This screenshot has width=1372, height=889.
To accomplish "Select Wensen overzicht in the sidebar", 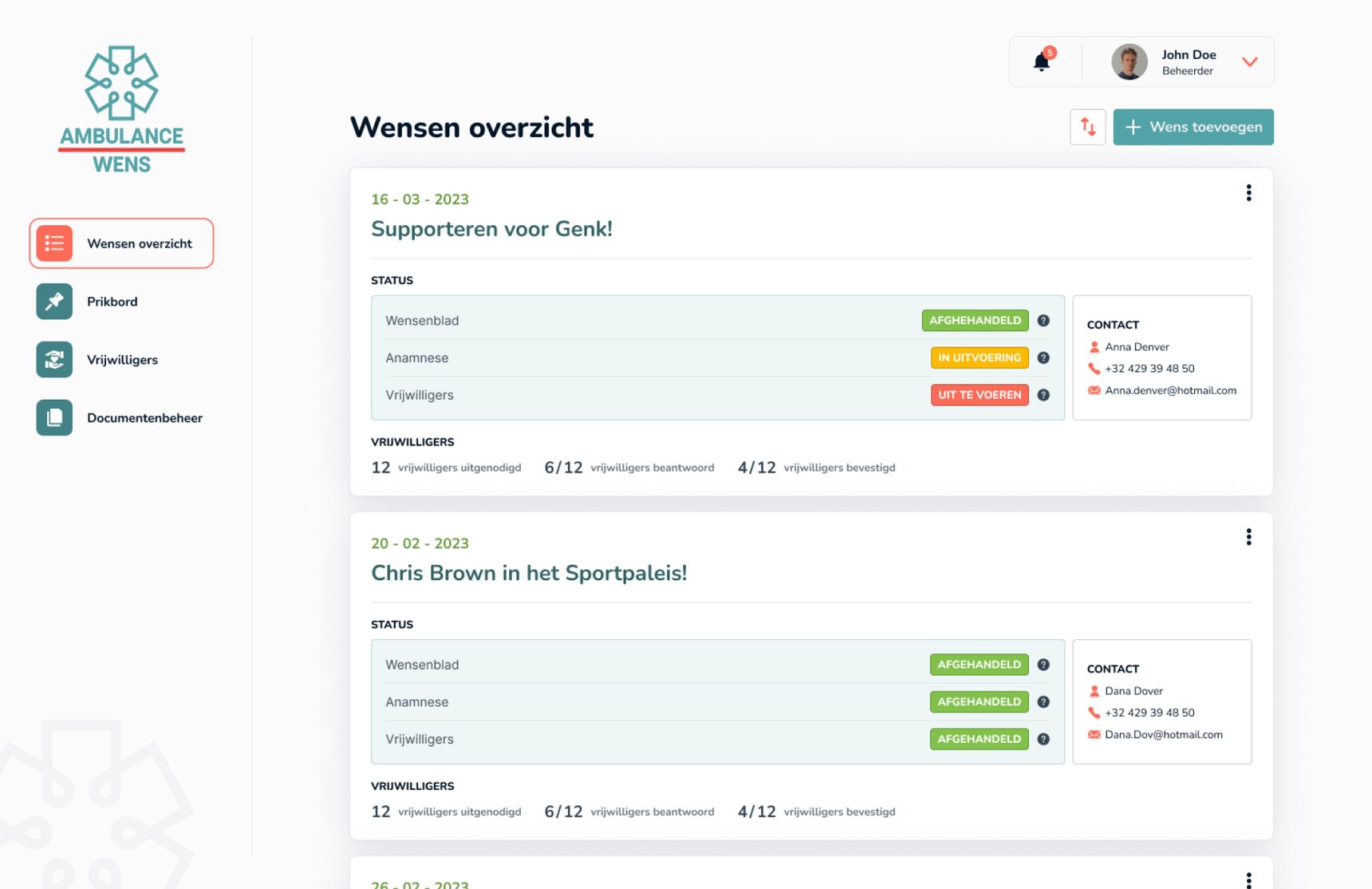I will [121, 243].
